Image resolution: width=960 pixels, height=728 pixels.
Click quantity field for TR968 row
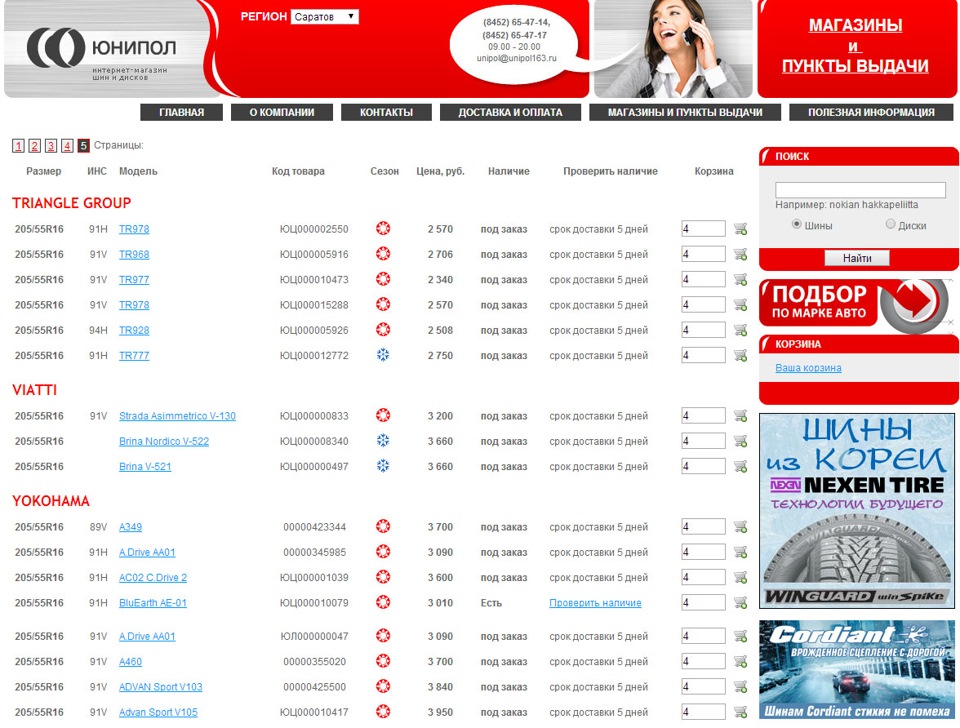coord(703,254)
